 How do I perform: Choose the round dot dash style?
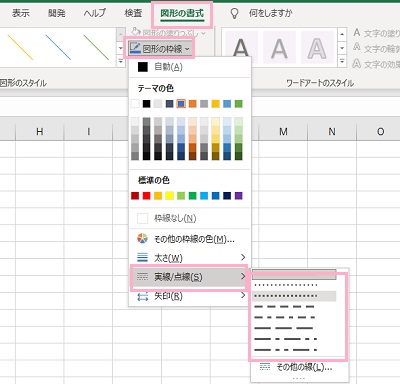pos(294,285)
